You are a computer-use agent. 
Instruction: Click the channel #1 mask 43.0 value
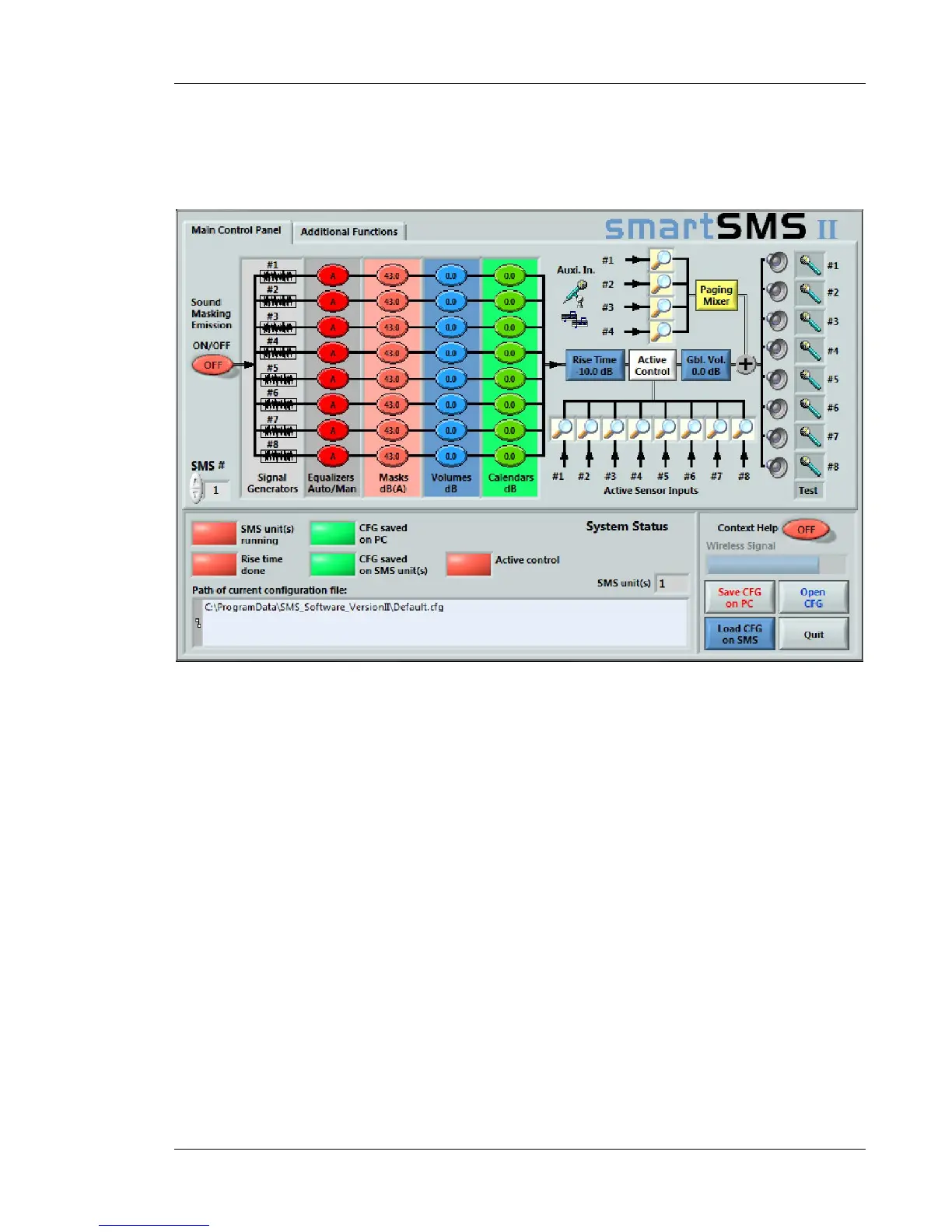point(392,276)
